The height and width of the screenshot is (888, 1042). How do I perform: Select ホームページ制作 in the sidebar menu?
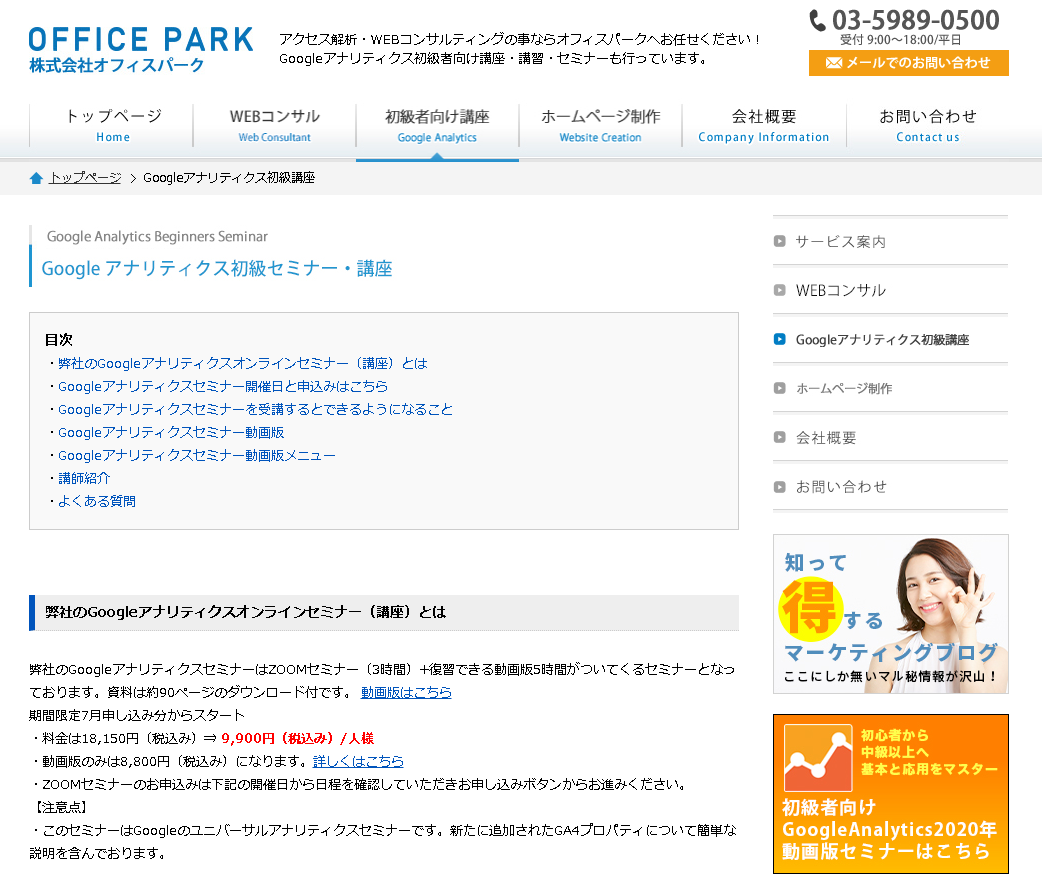(x=890, y=388)
